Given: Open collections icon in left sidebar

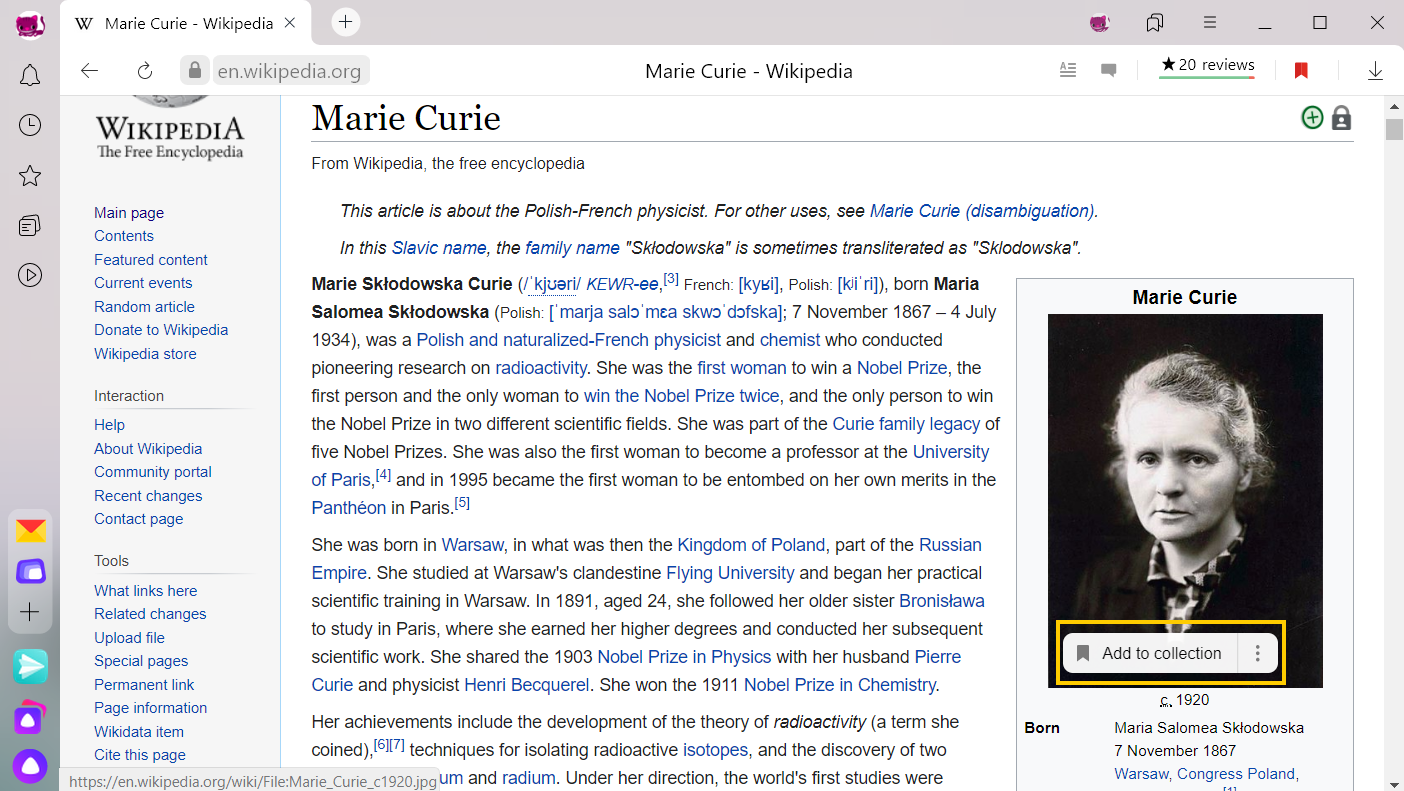Looking at the screenshot, I should (30, 225).
